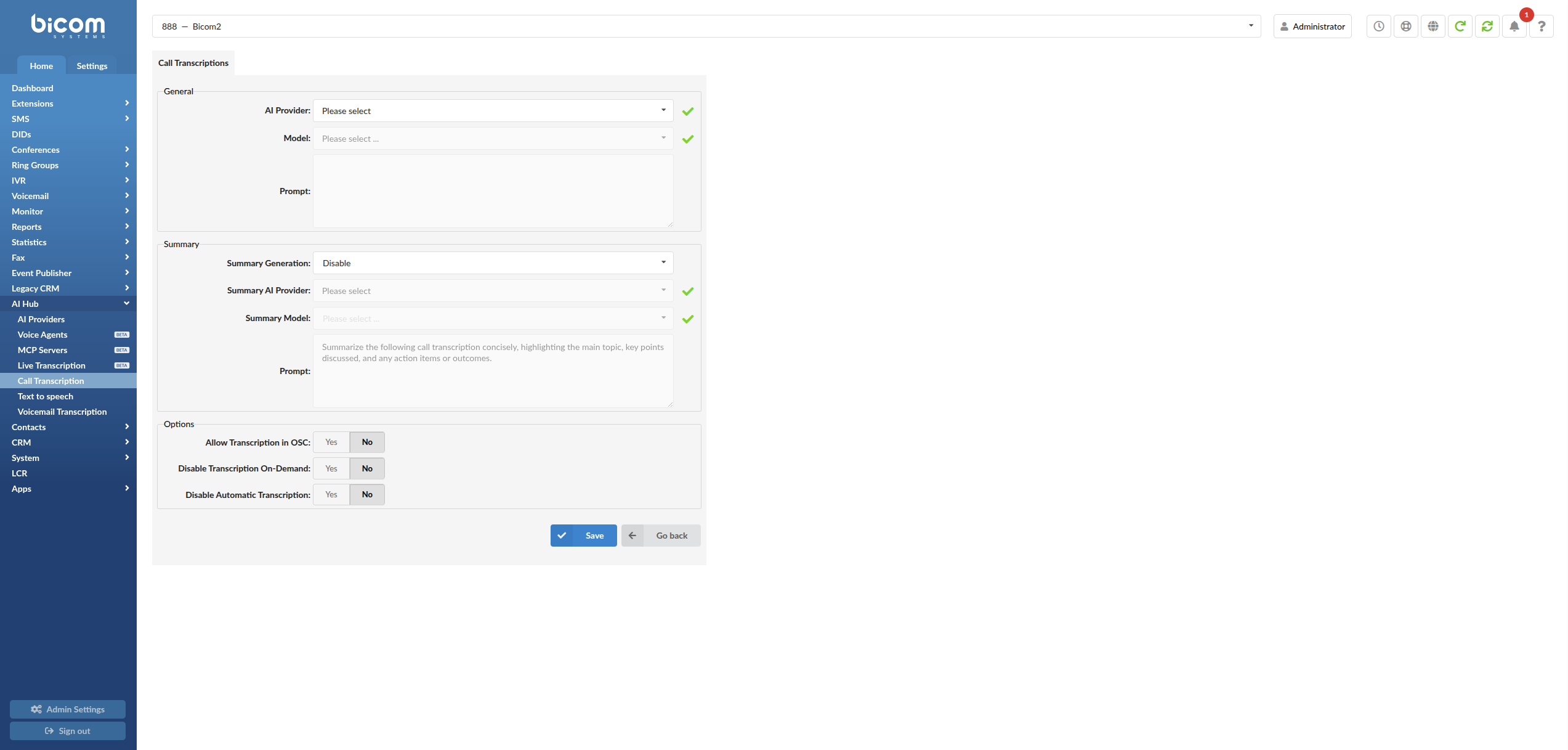This screenshot has height=750, width=1568.
Task: Click into the Summary Prompt text area
Action: [x=493, y=371]
